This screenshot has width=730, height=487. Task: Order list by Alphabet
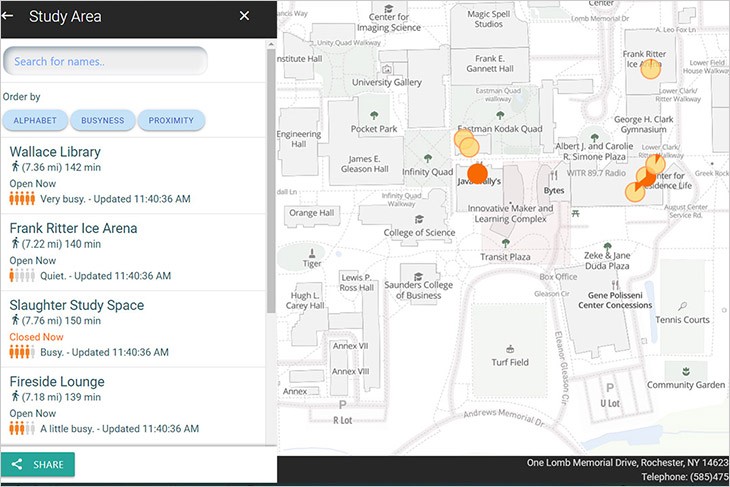tap(35, 121)
